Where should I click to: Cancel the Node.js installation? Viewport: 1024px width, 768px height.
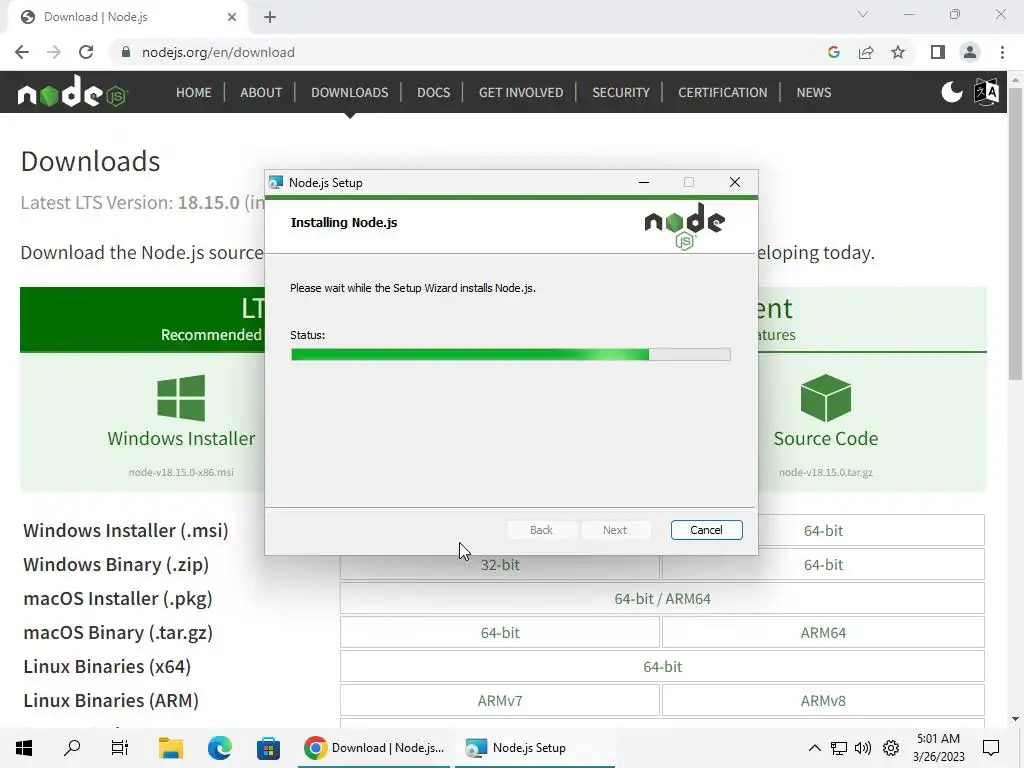coord(706,530)
